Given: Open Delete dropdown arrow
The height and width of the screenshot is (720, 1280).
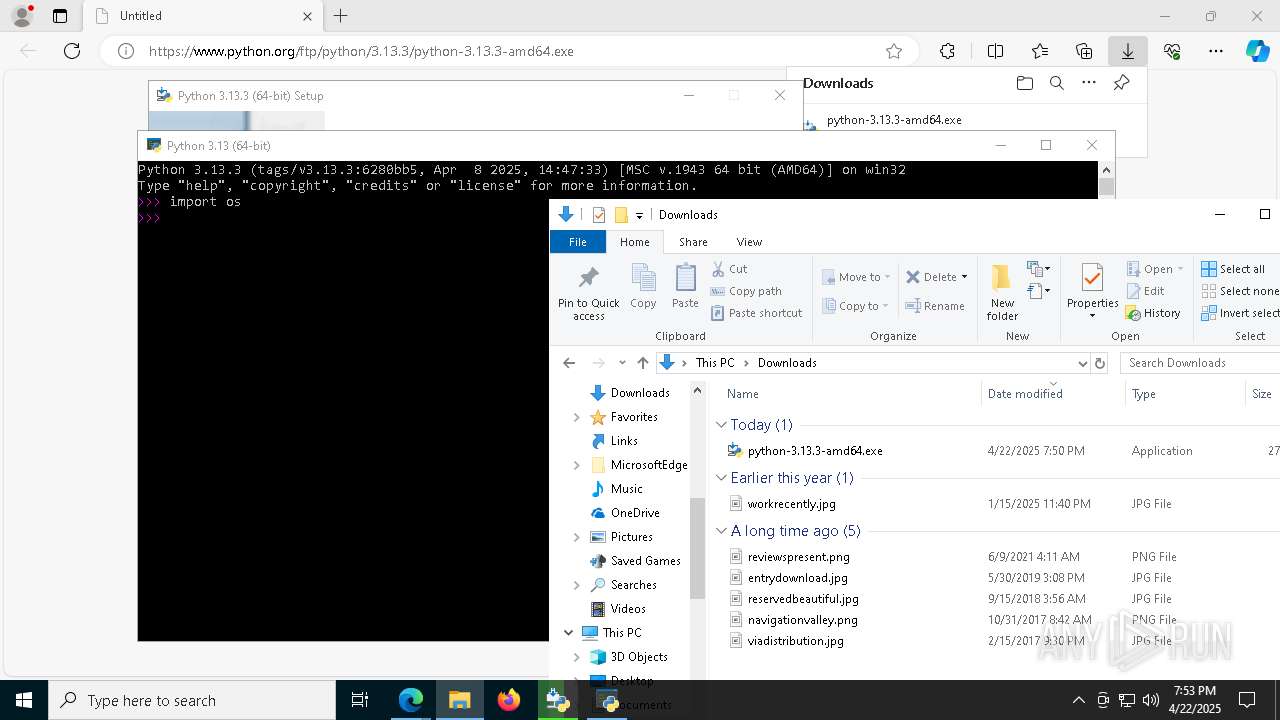Looking at the screenshot, I should point(964,277).
